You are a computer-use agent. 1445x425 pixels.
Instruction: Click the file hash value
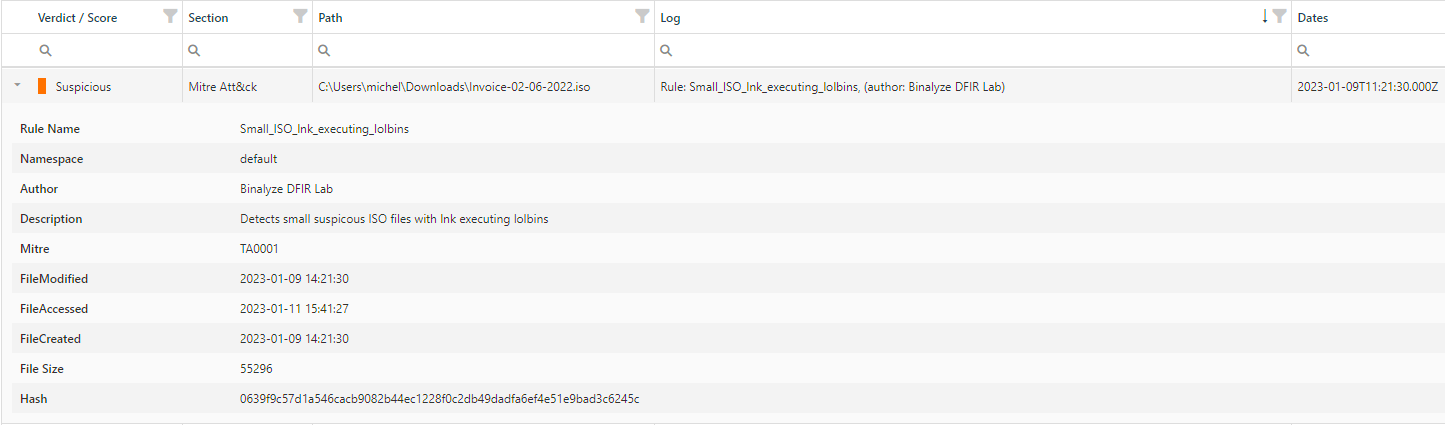(439, 399)
